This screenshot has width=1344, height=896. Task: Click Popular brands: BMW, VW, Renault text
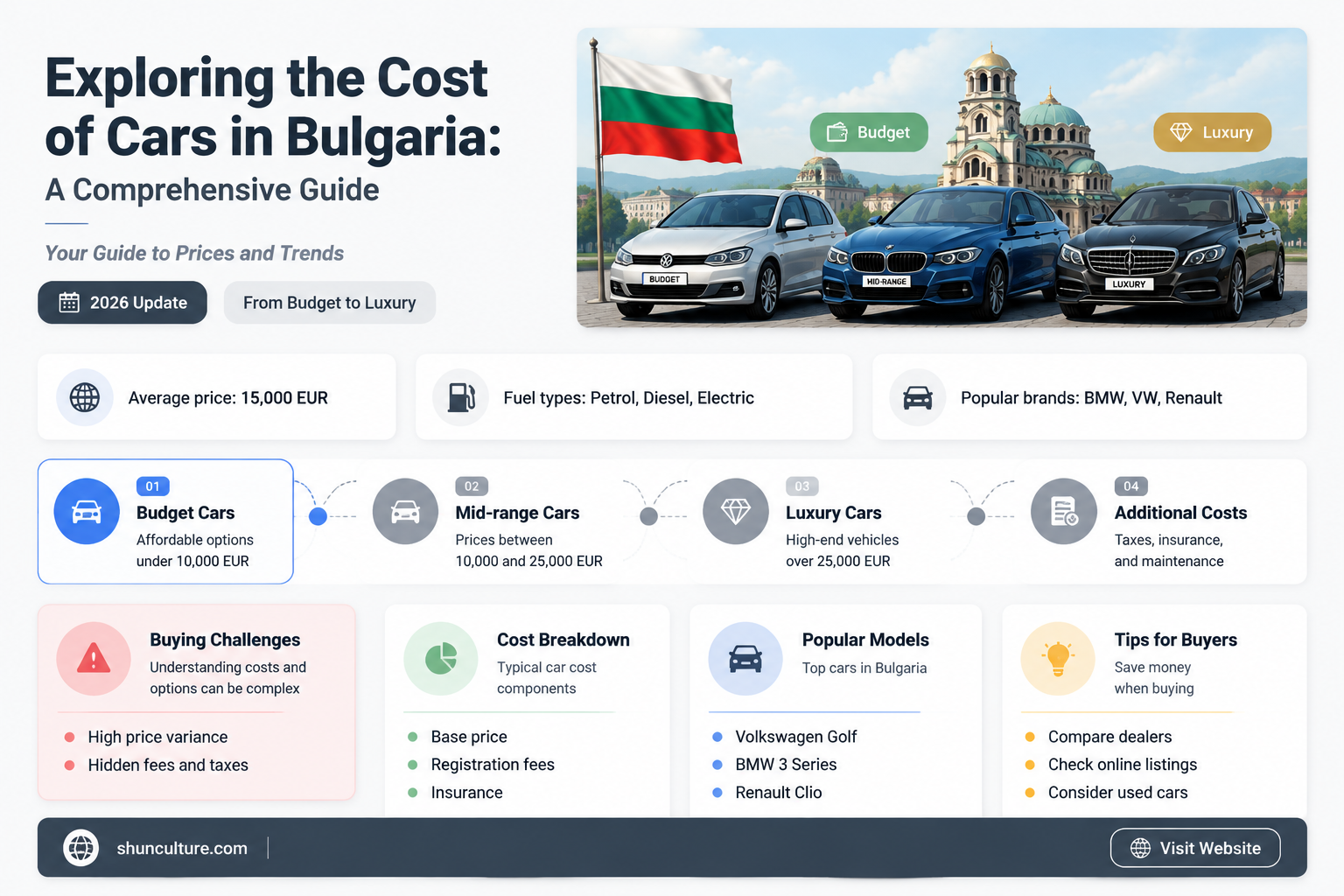pyautogui.click(x=1091, y=398)
